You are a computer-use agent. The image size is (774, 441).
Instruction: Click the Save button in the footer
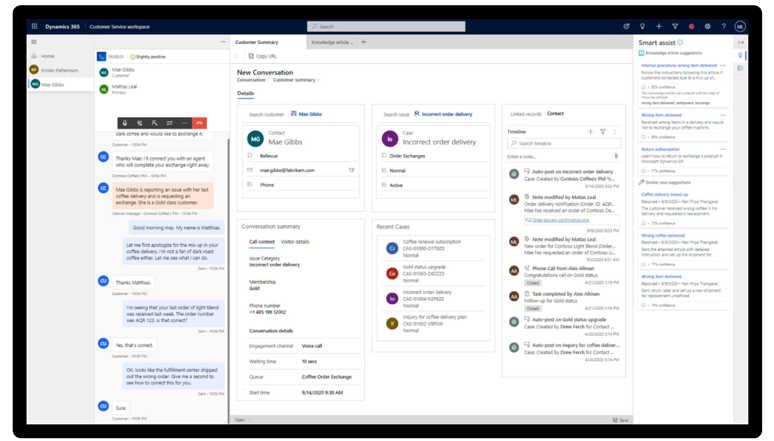(x=620, y=420)
